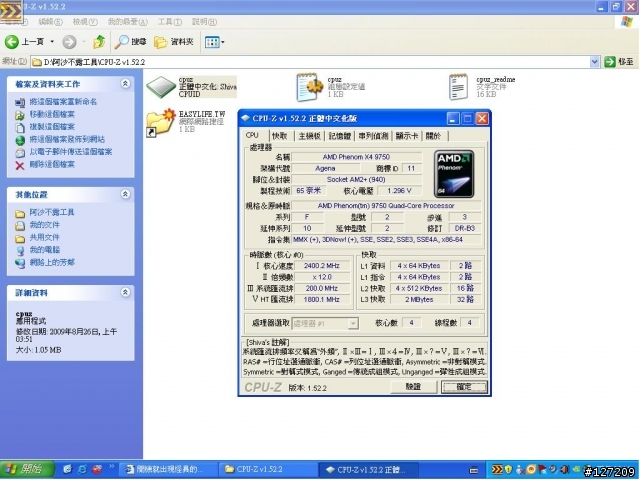This screenshot has width=640, height=480.
Task: Select the cpuz_readme text file
Action: point(458,87)
